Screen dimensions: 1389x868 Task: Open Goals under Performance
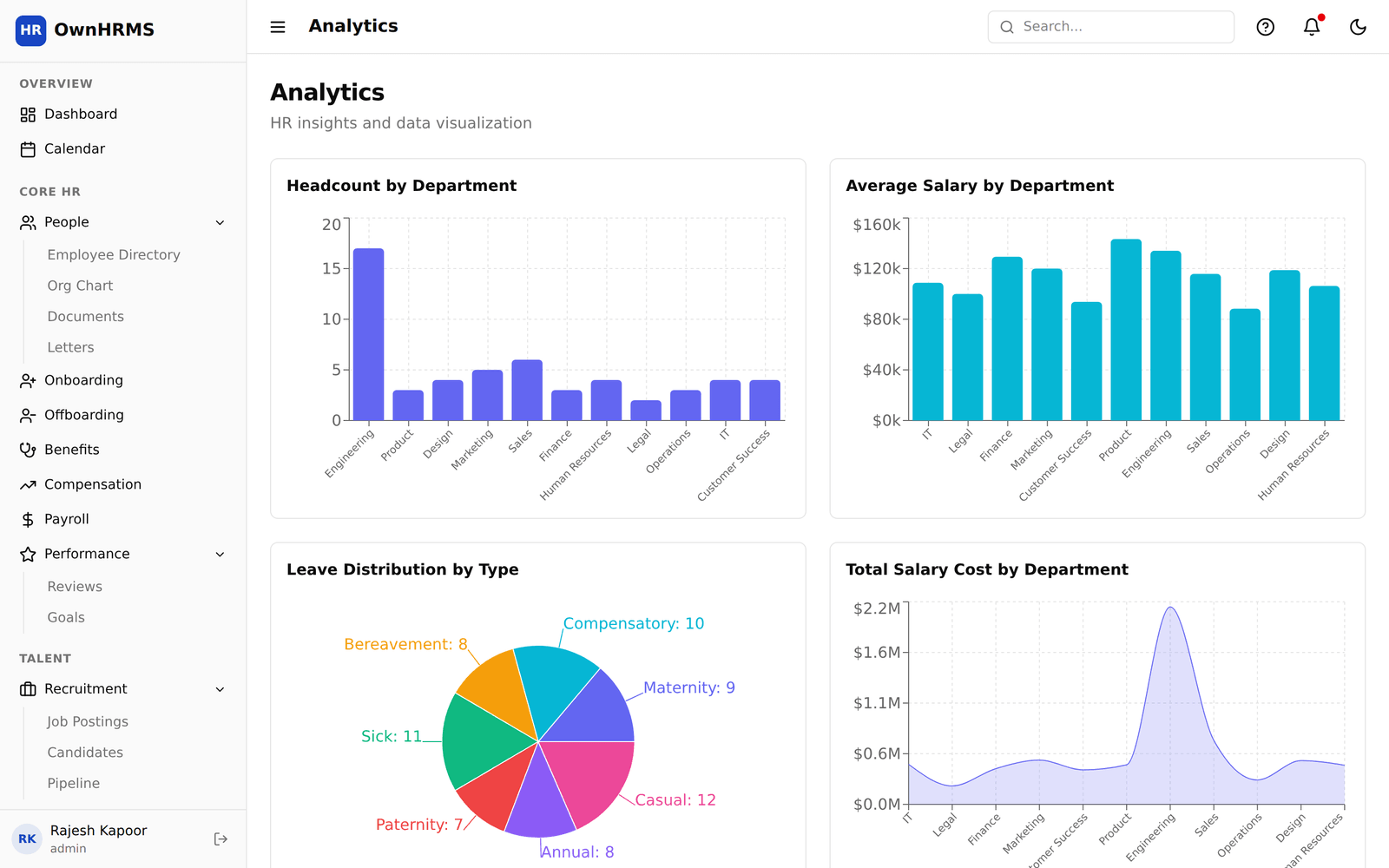click(66, 618)
